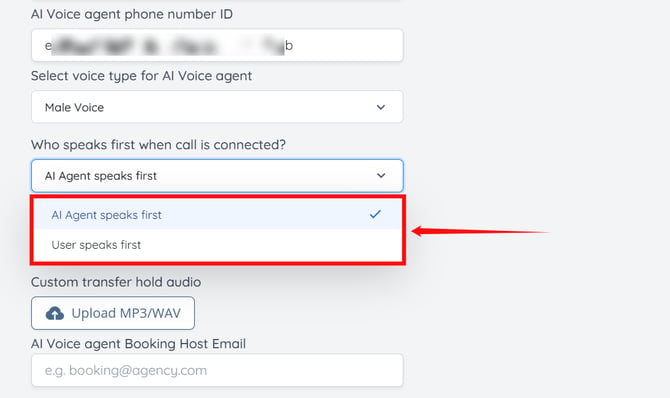Choose the 'AI Agent speaks first' option
The image size is (670, 398).
(217, 215)
